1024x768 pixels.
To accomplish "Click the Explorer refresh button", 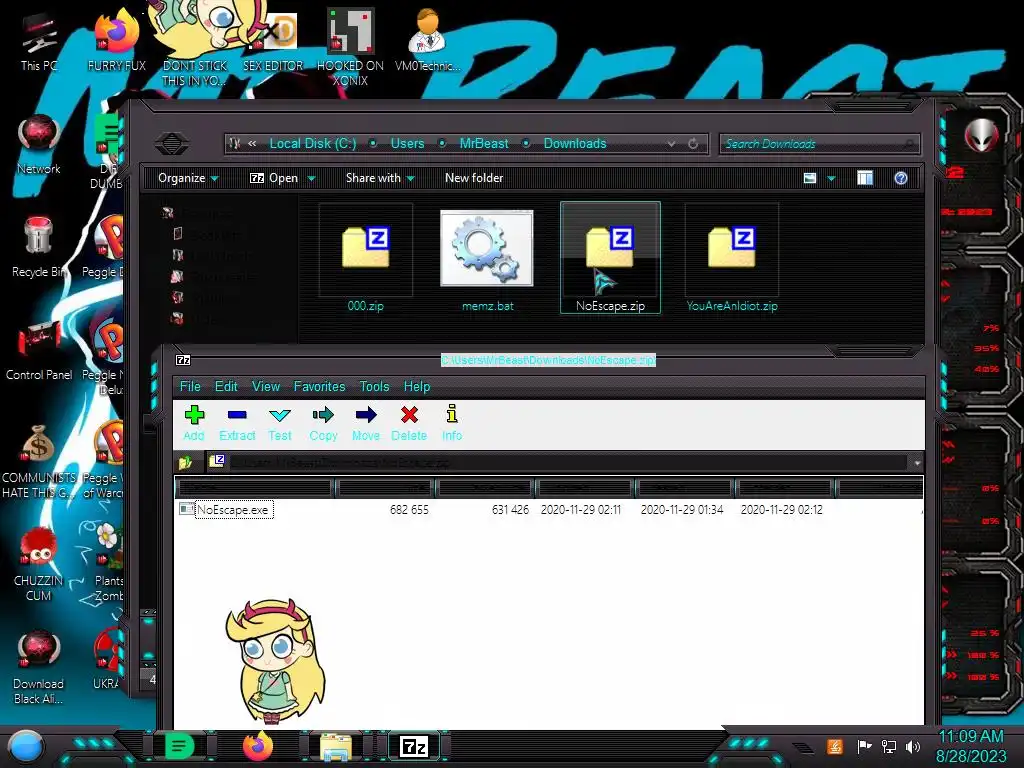I will tap(693, 144).
